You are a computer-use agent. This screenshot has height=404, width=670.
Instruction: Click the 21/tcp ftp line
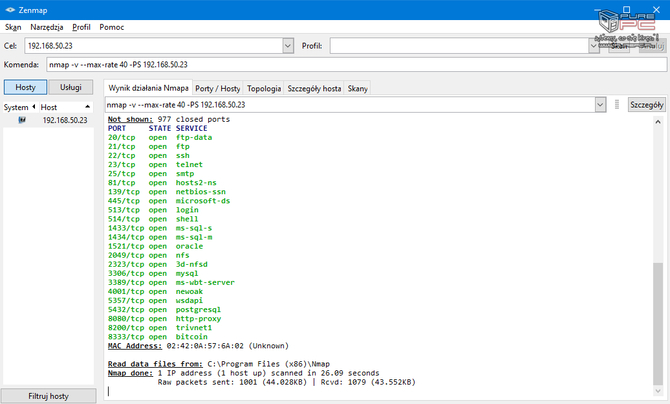pos(149,147)
